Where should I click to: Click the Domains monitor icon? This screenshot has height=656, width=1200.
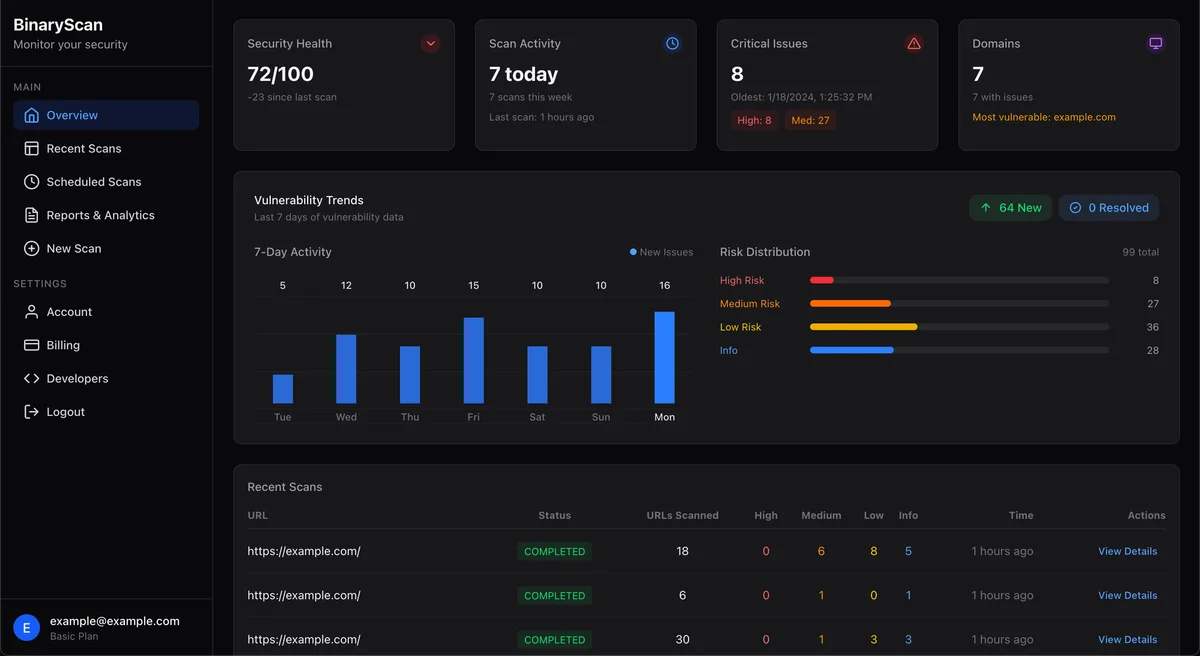click(1156, 43)
